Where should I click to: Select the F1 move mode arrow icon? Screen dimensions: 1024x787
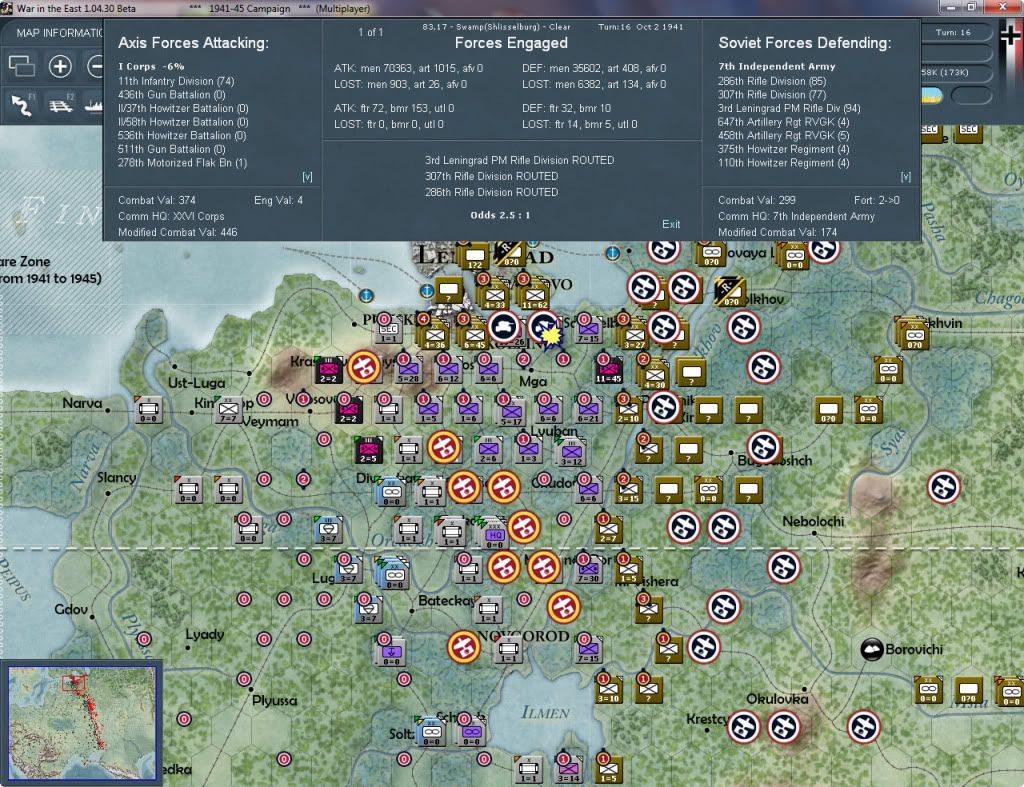tap(22, 105)
